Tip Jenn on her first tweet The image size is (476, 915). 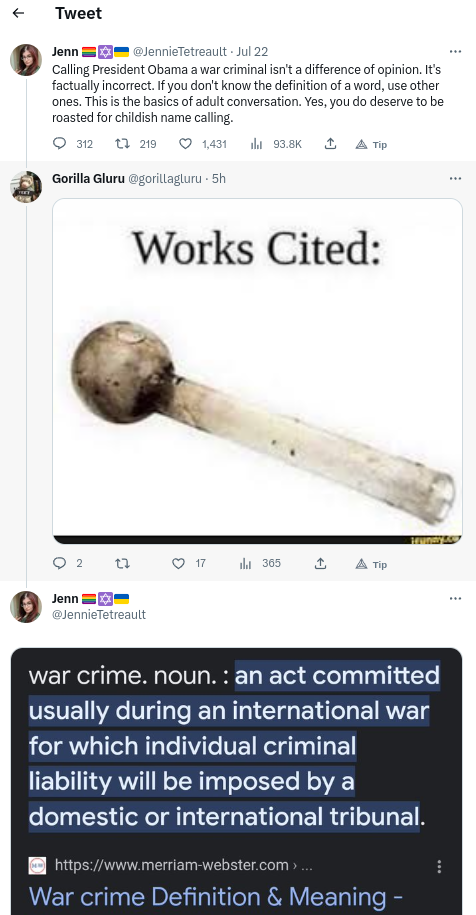371,144
